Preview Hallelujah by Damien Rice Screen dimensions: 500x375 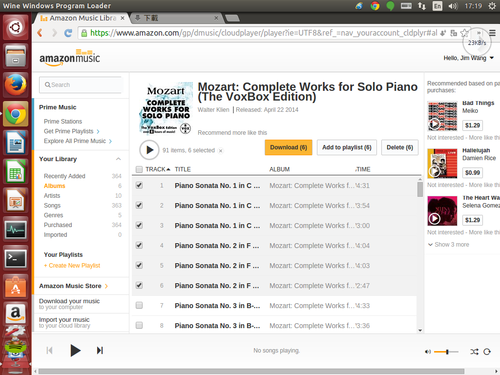pyautogui.click(x=434, y=171)
